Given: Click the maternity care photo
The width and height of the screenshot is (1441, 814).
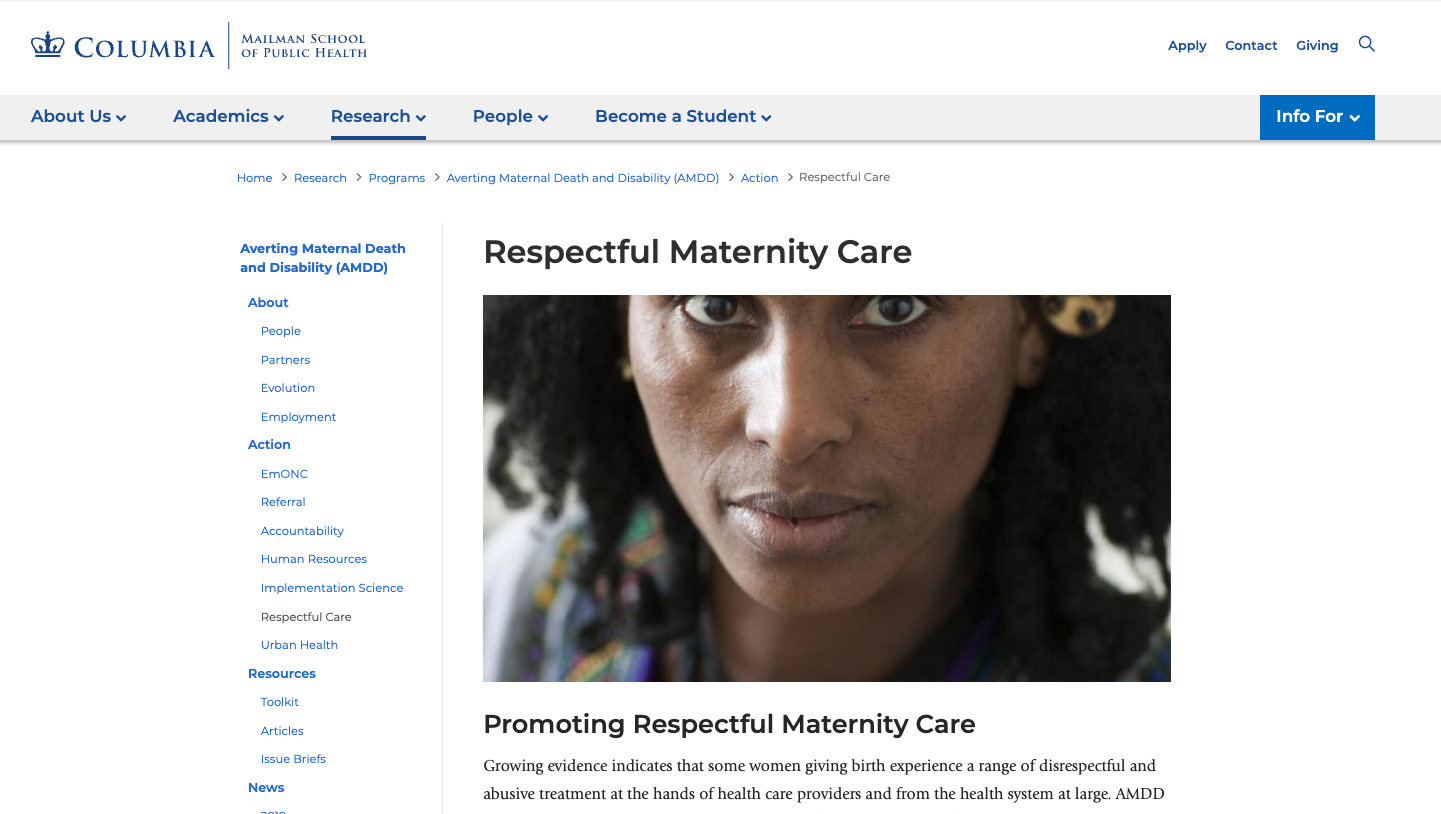Looking at the screenshot, I should 827,488.
